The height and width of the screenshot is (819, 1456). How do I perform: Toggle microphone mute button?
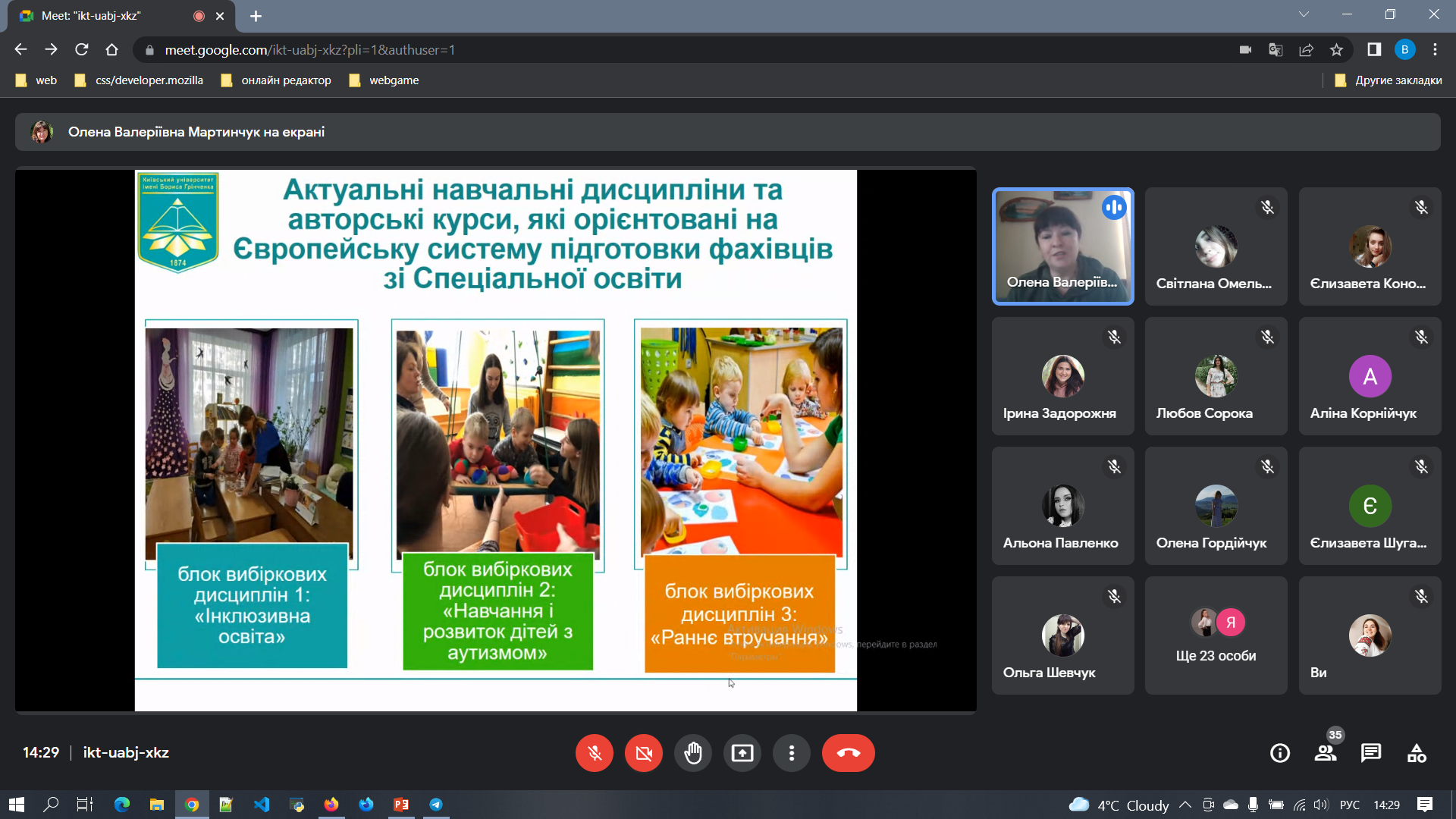(x=595, y=753)
